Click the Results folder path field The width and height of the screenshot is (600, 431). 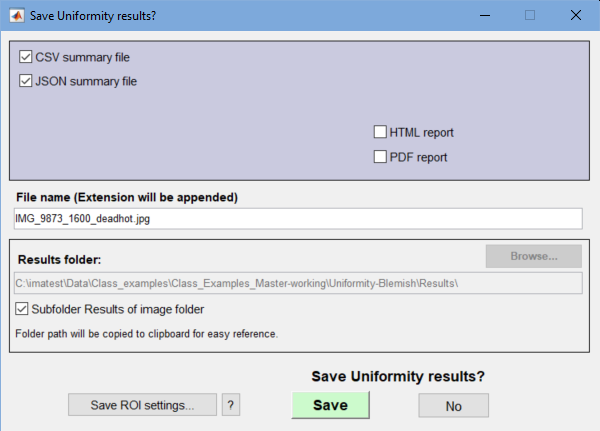[298, 283]
